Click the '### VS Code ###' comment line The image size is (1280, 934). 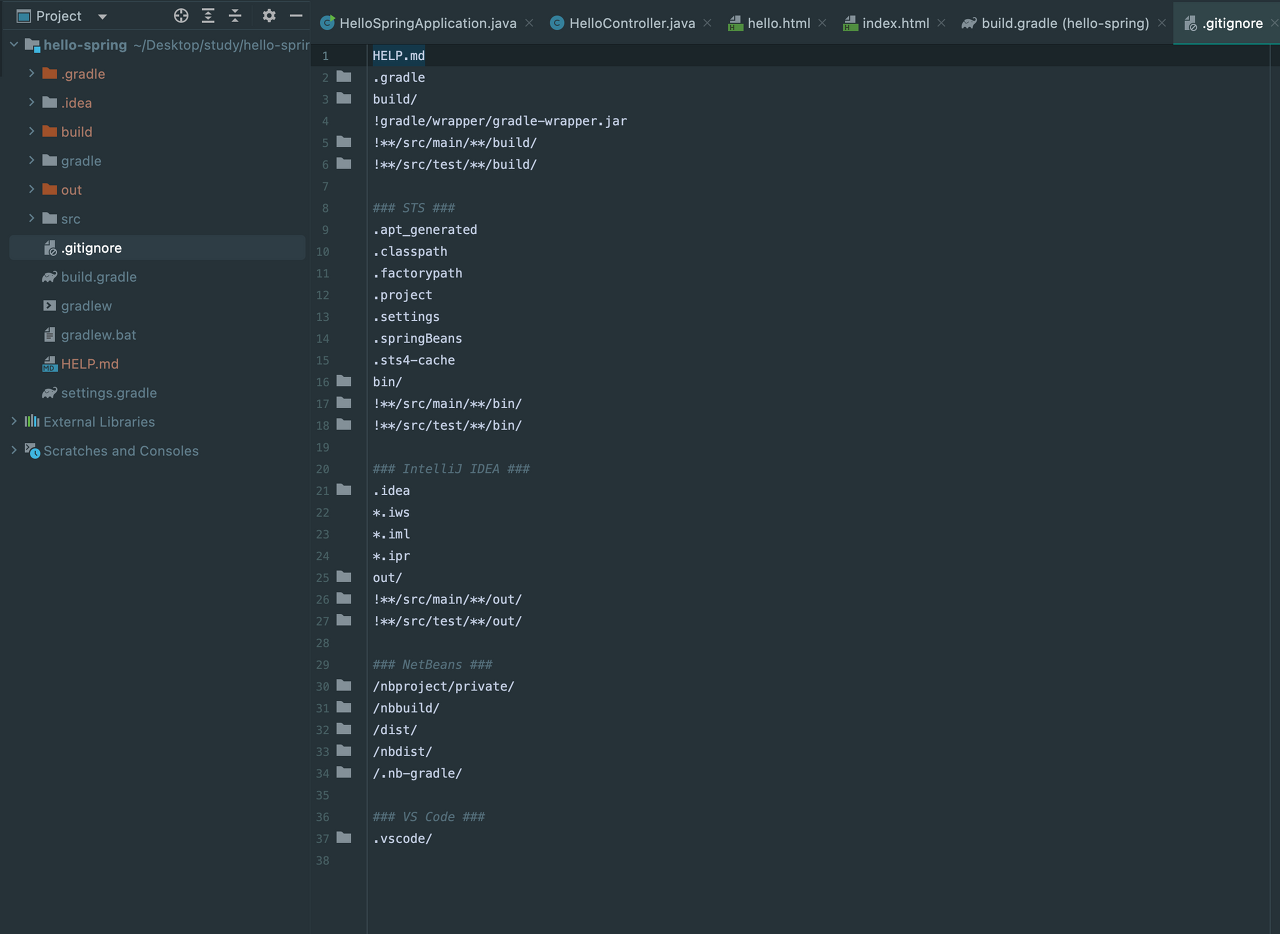click(x=429, y=817)
